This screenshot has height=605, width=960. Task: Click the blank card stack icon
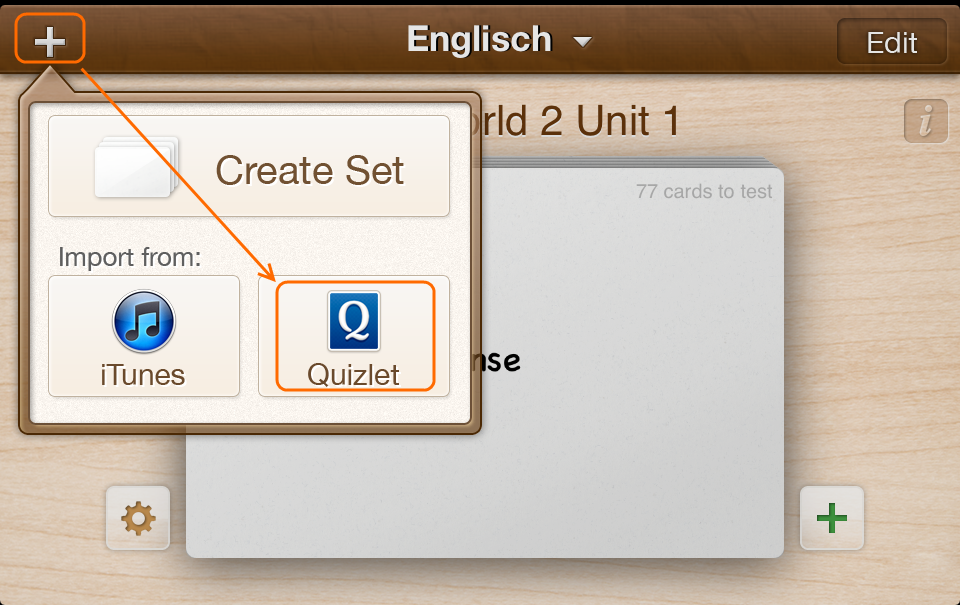click(x=136, y=167)
